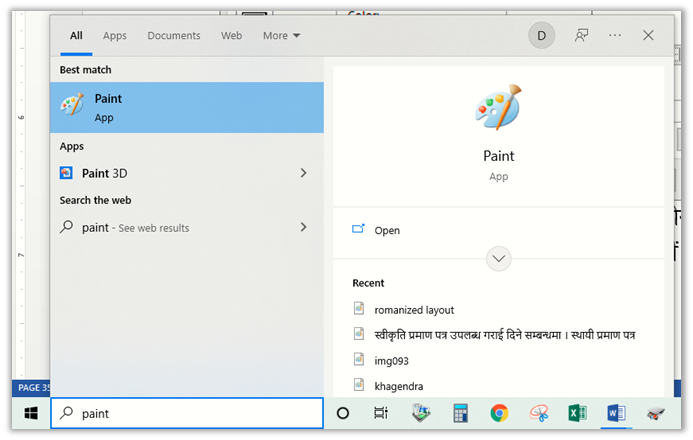693x440 pixels.
Task: Click the file icon beside romanized layout
Action: [359, 308]
